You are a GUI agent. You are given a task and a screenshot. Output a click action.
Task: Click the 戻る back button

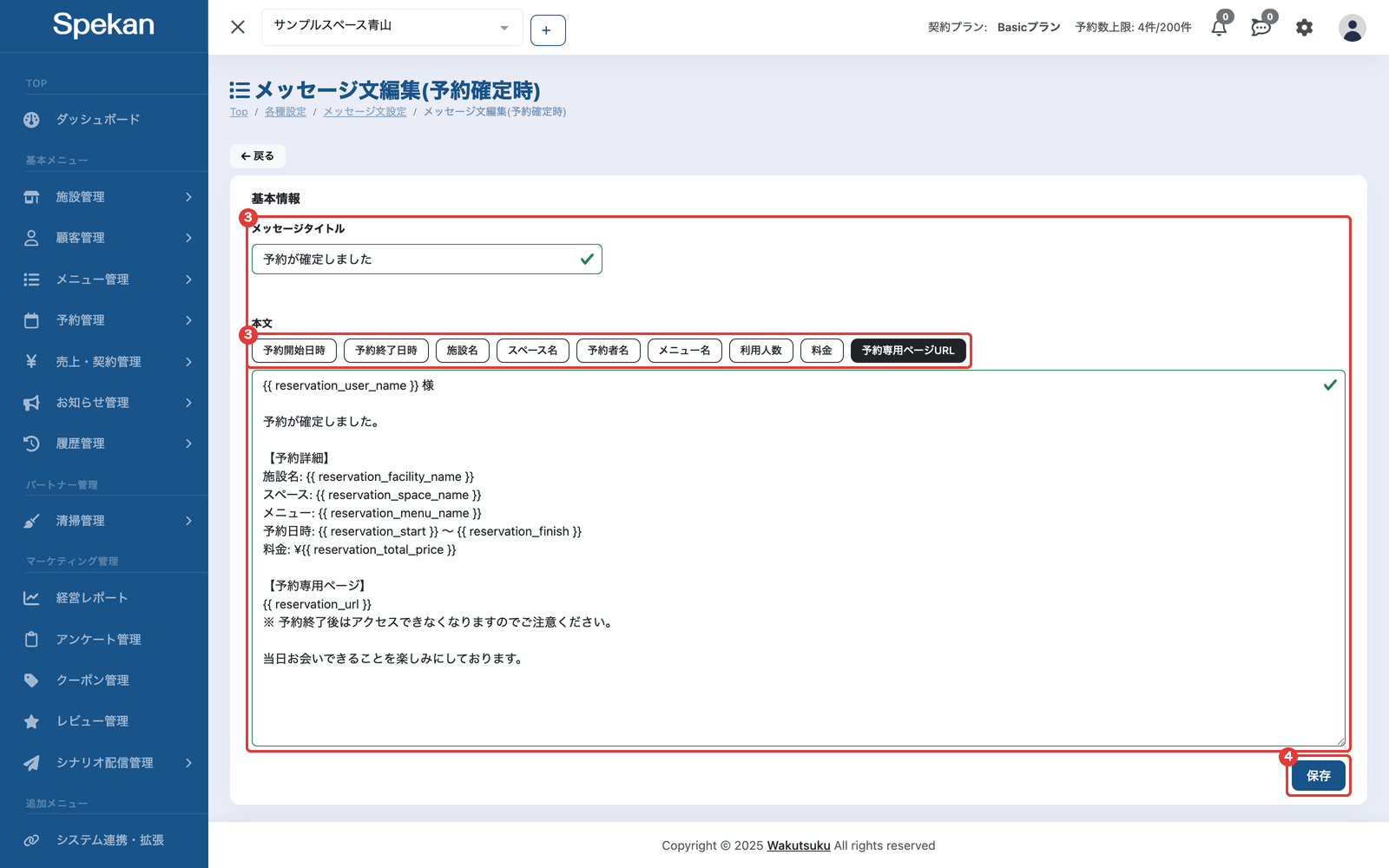[258, 156]
